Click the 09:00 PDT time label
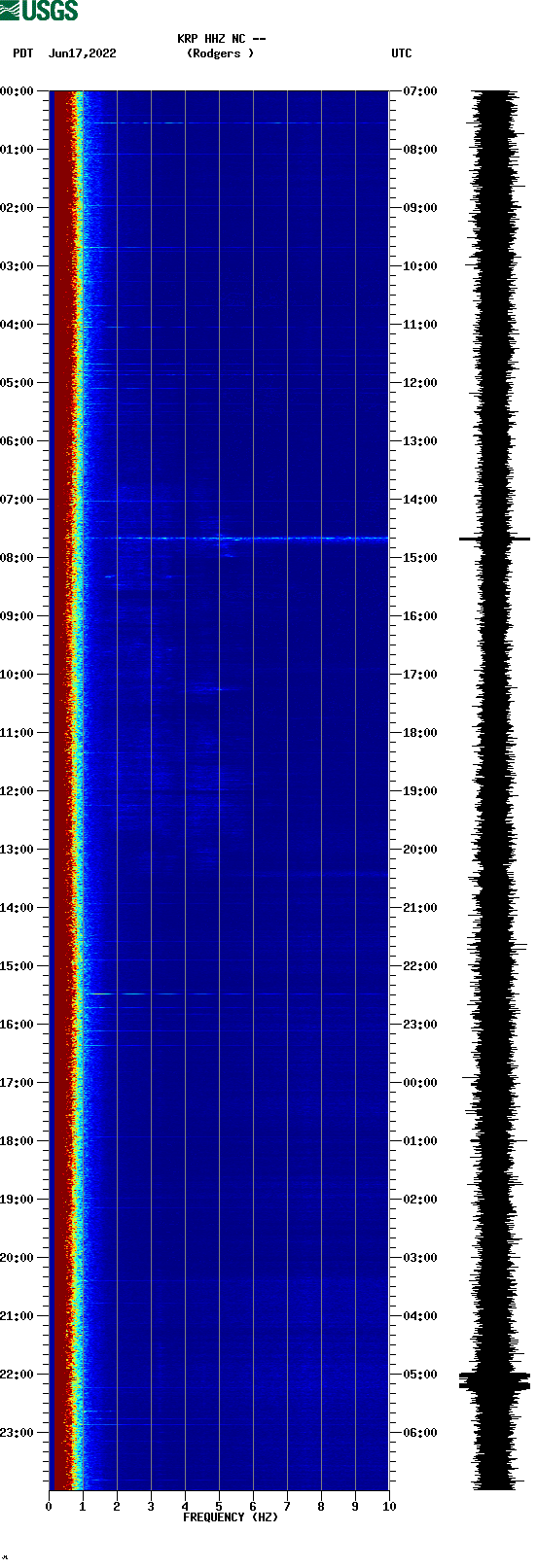The image size is (537, 1568). pyautogui.click(x=18, y=616)
